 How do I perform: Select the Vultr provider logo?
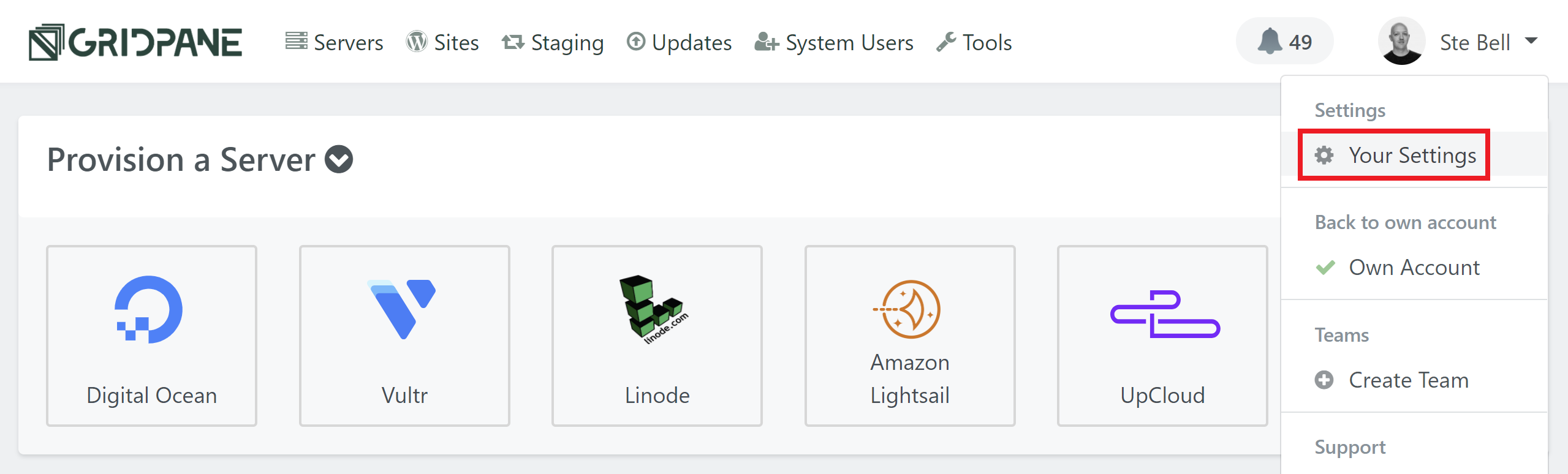pyautogui.click(x=402, y=309)
